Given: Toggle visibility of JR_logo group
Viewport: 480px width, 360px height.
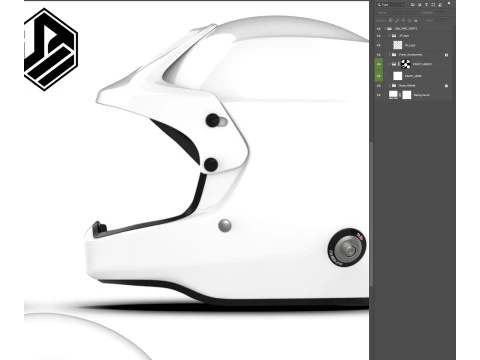Looking at the screenshot, I should 379,36.
